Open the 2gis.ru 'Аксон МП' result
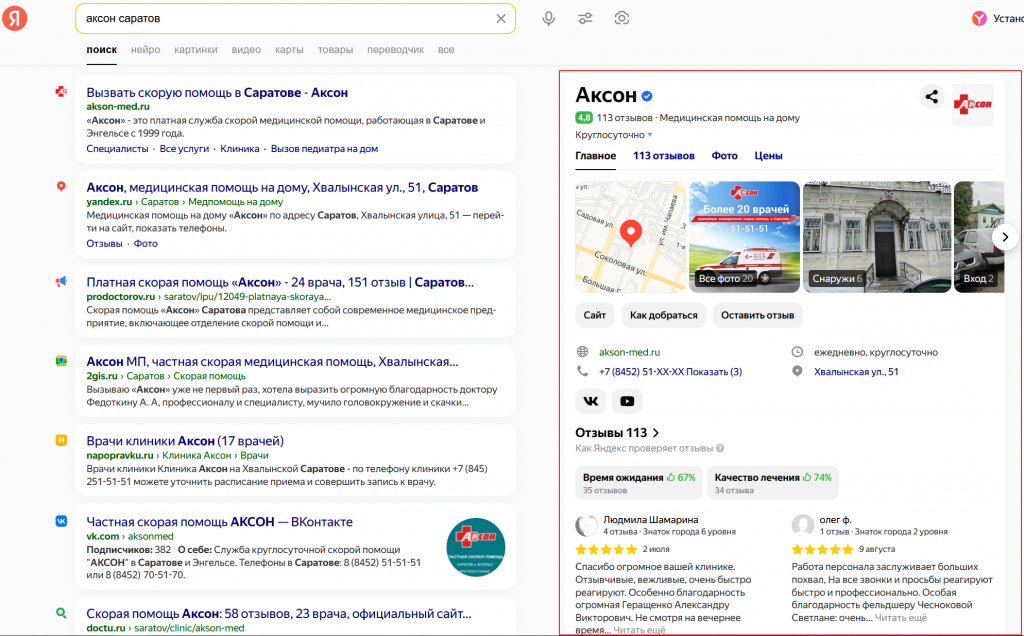Image resolution: width=1024 pixels, height=636 pixels. (x=272, y=362)
